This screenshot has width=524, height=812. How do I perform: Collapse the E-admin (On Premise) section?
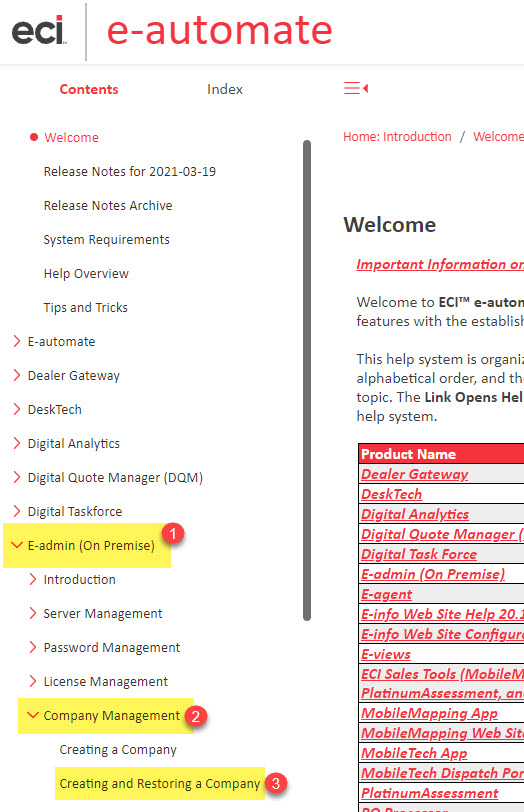[x=17, y=545]
